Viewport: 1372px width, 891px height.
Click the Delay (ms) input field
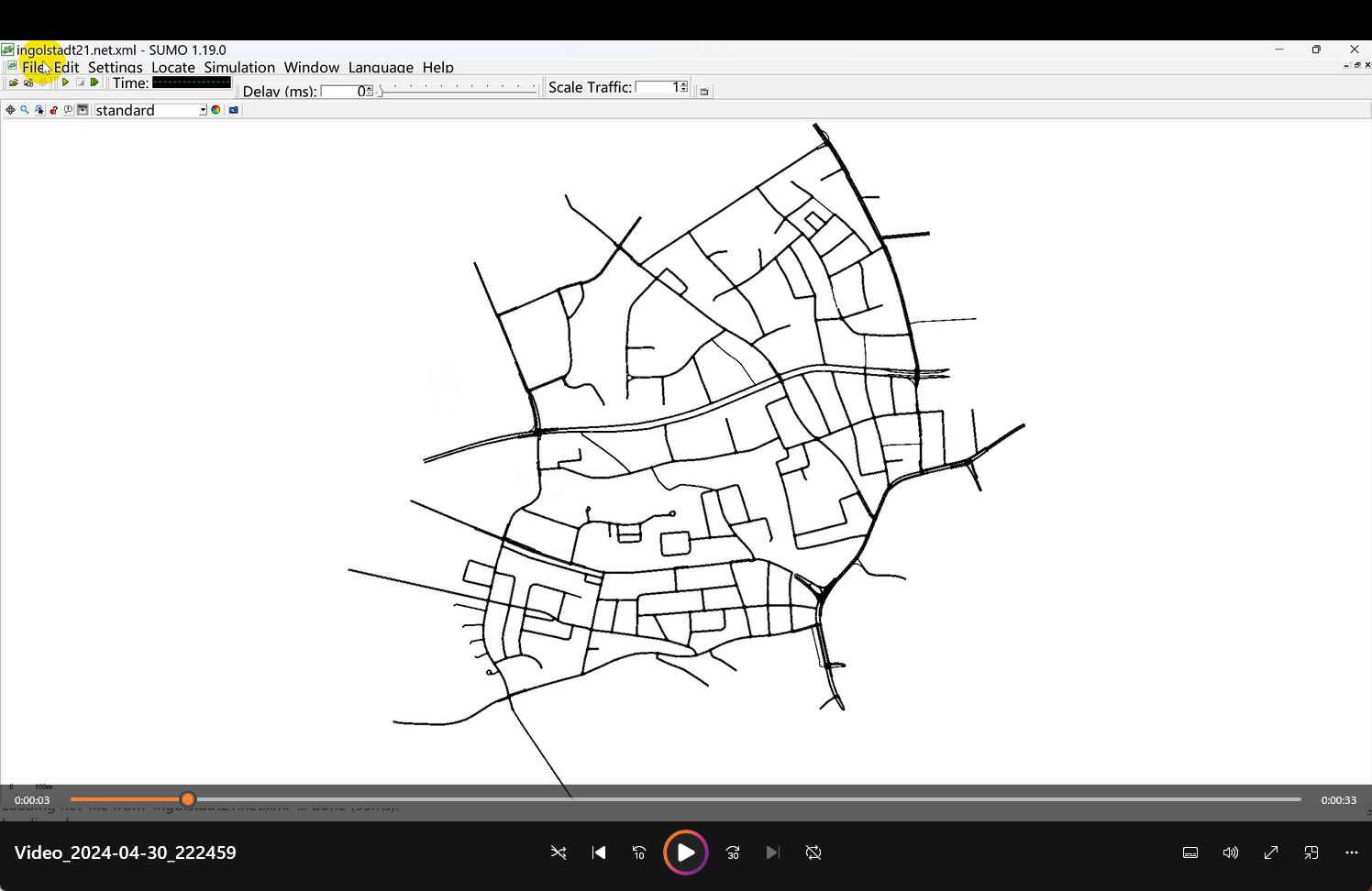(343, 92)
